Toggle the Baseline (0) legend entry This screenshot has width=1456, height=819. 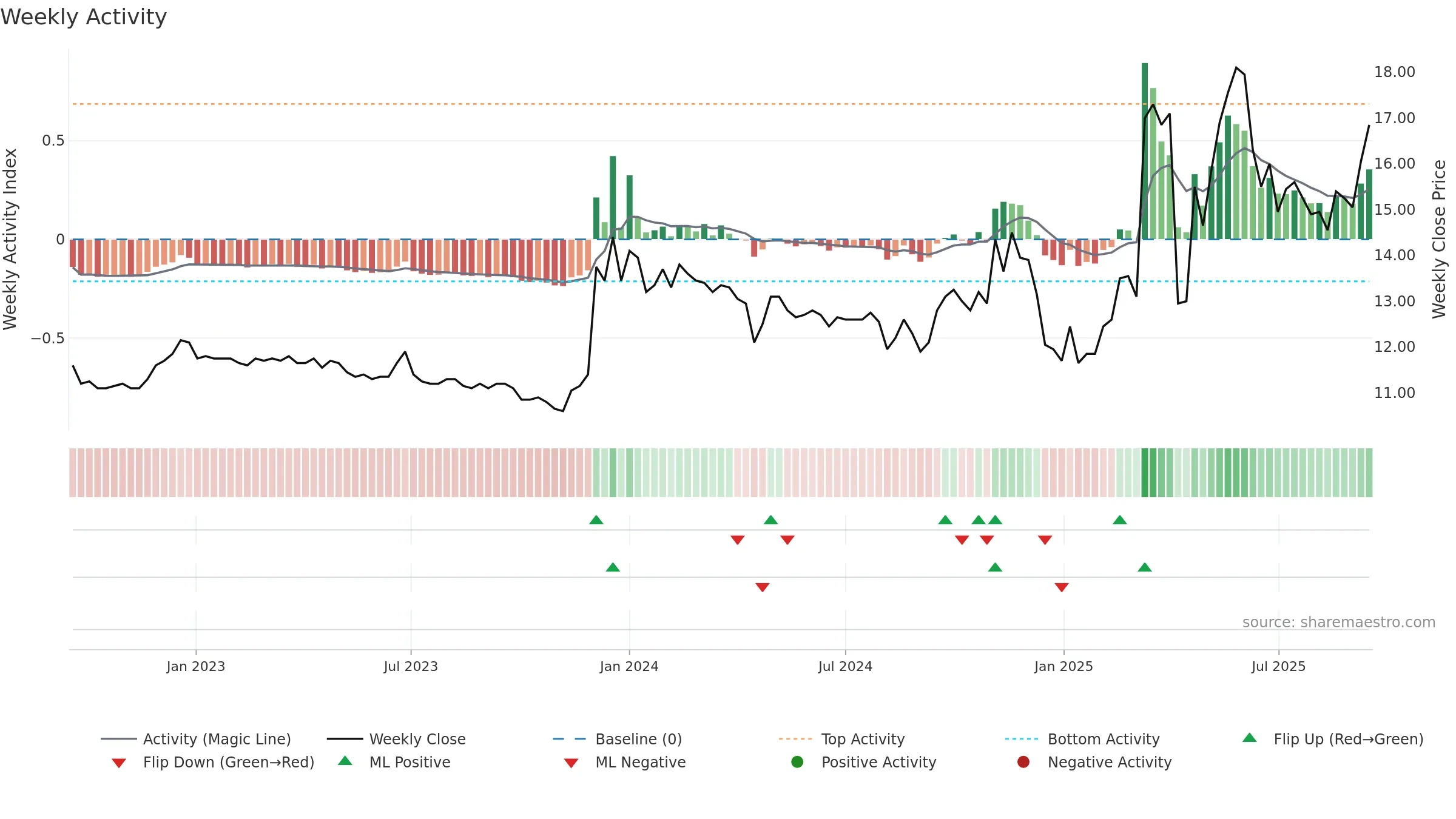click(x=618, y=739)
